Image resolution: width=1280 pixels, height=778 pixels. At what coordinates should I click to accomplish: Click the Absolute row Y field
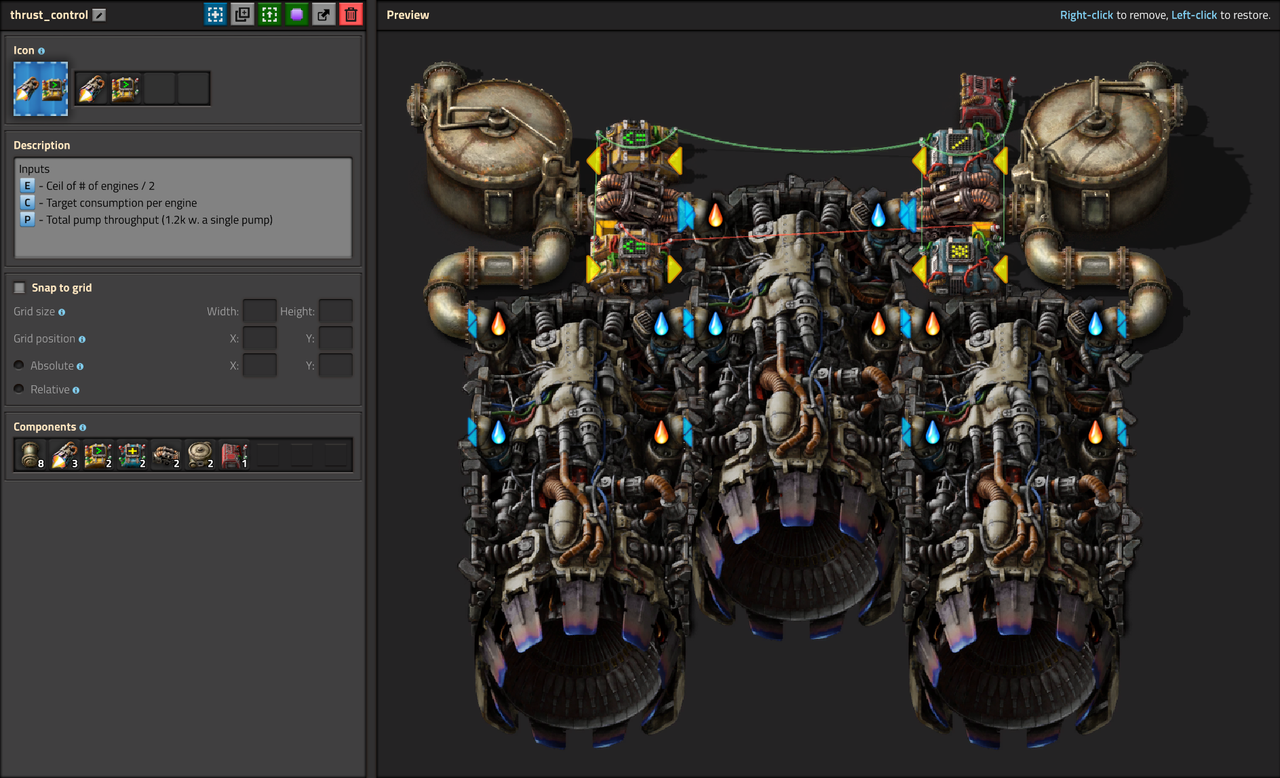pyautogui.click(x=335, y=365)
